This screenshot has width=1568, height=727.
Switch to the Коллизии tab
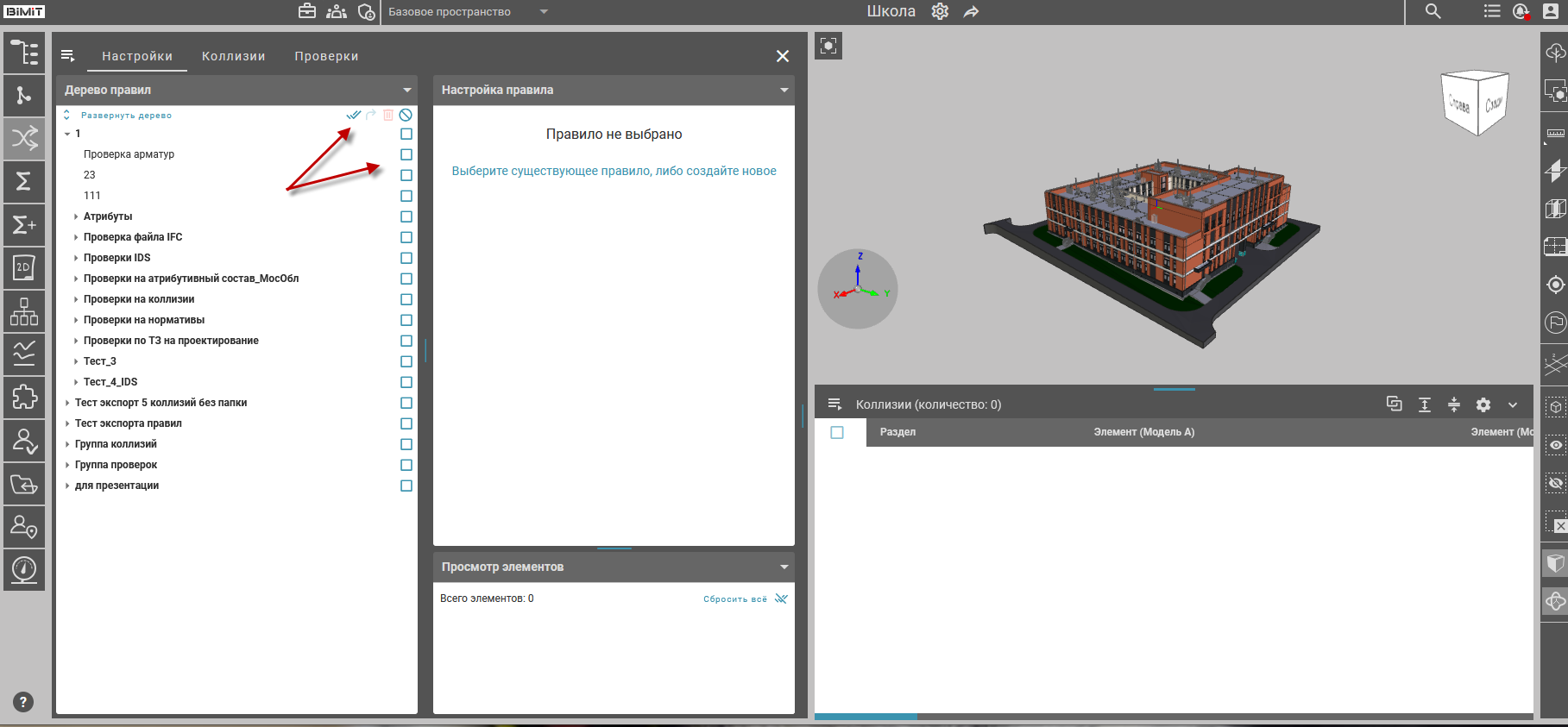tap(233, 56)
